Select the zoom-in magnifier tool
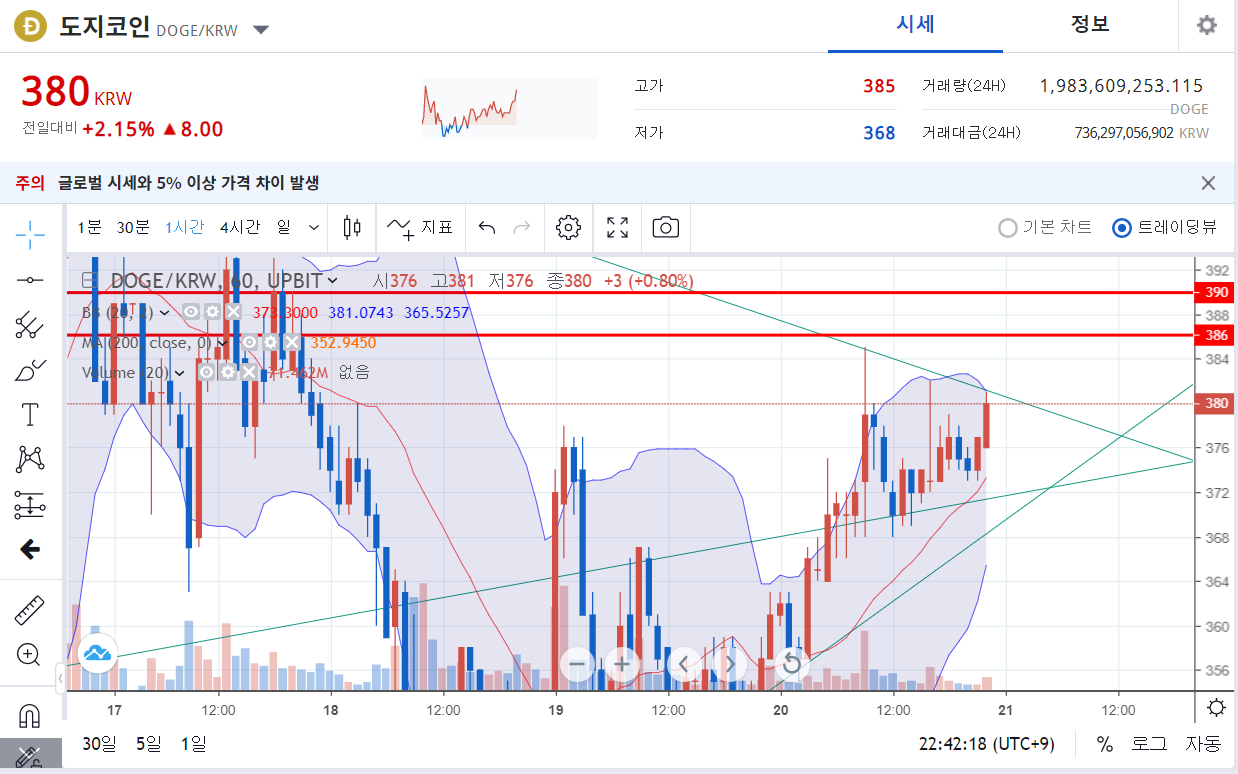1238x774 pixels. pos(30,655)
